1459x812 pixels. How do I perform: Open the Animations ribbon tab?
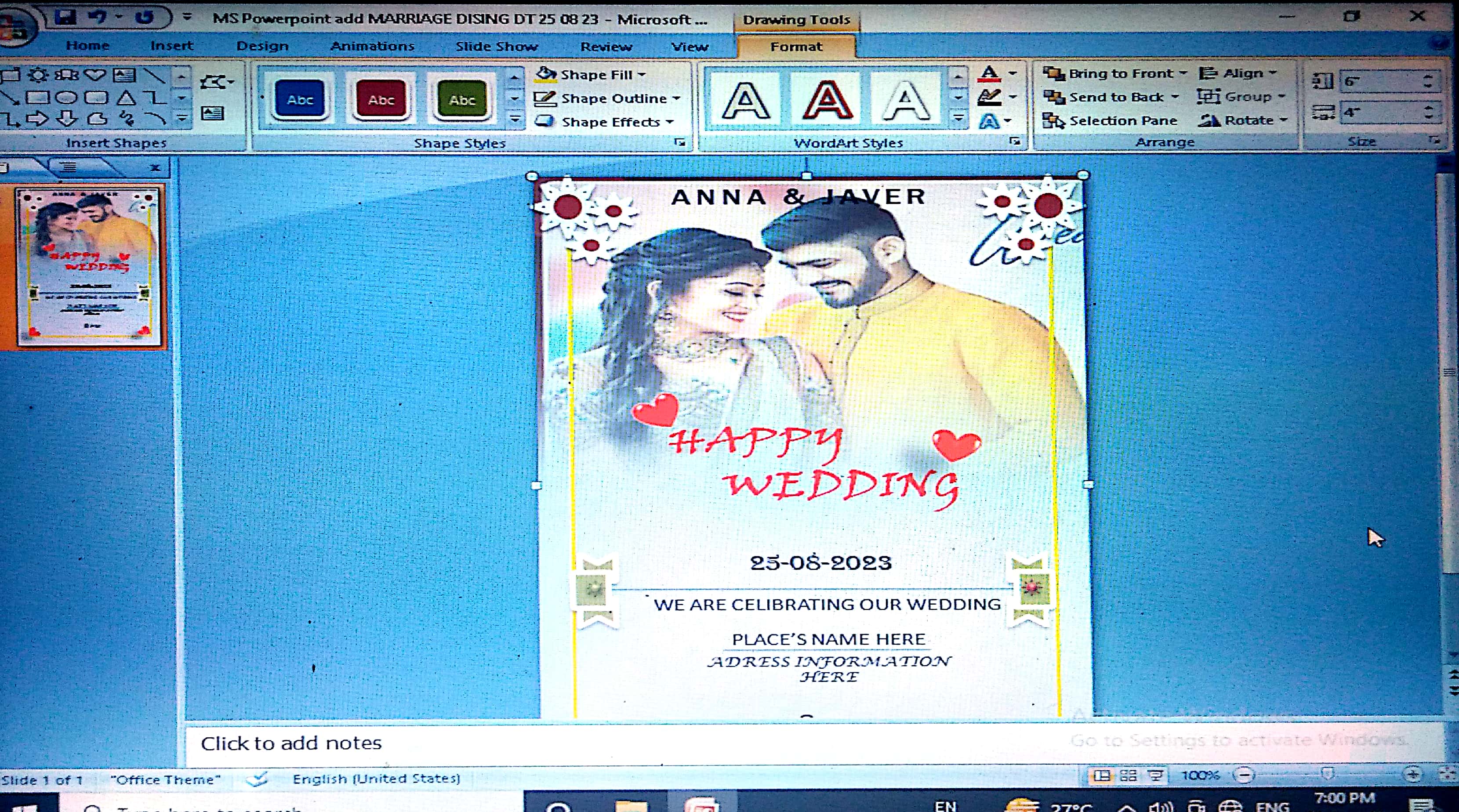pyautogui.click(x=372, y=47)
